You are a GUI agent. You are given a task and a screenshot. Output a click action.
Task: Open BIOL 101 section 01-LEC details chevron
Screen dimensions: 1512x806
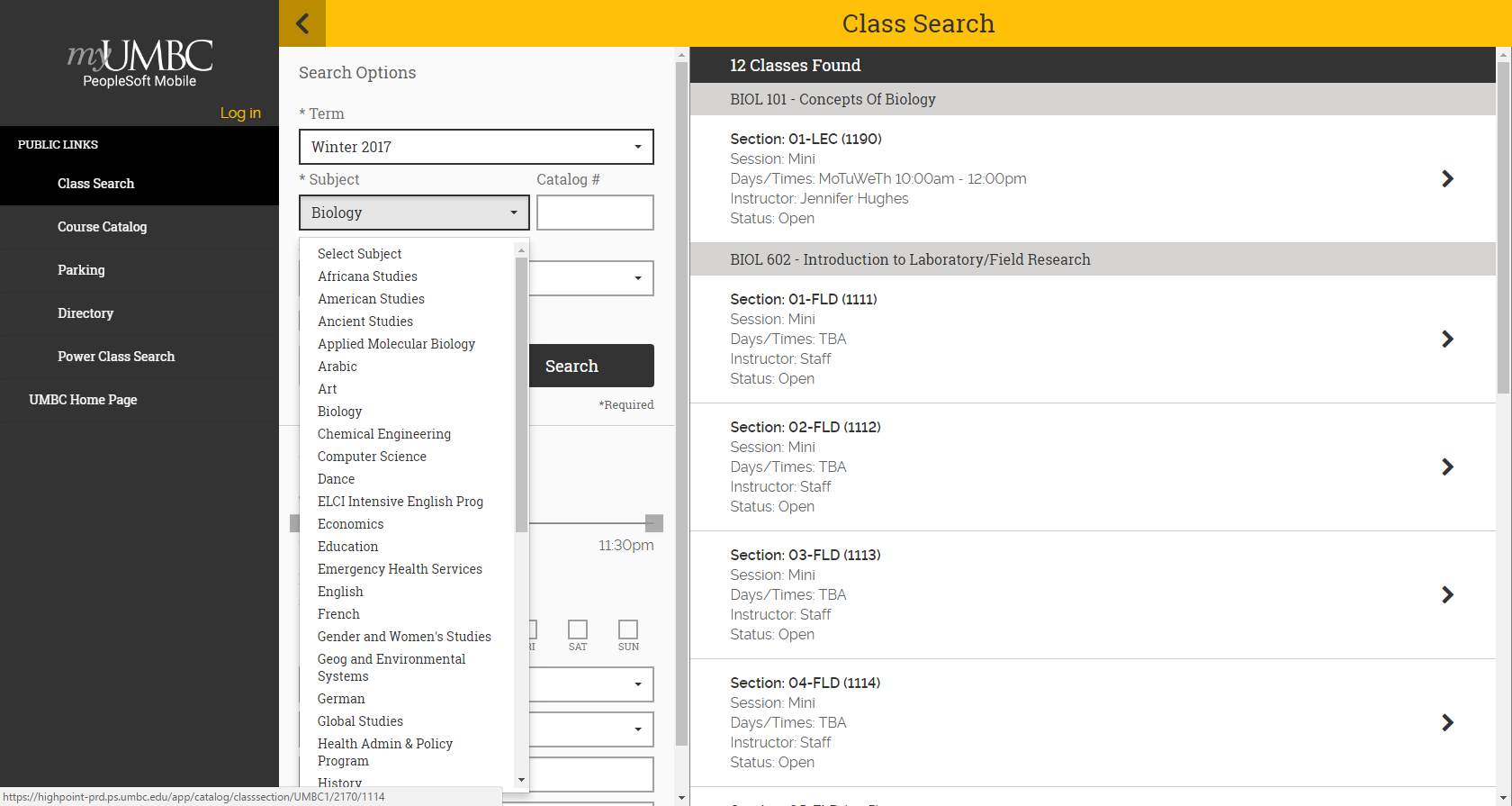coord(1447,179)
